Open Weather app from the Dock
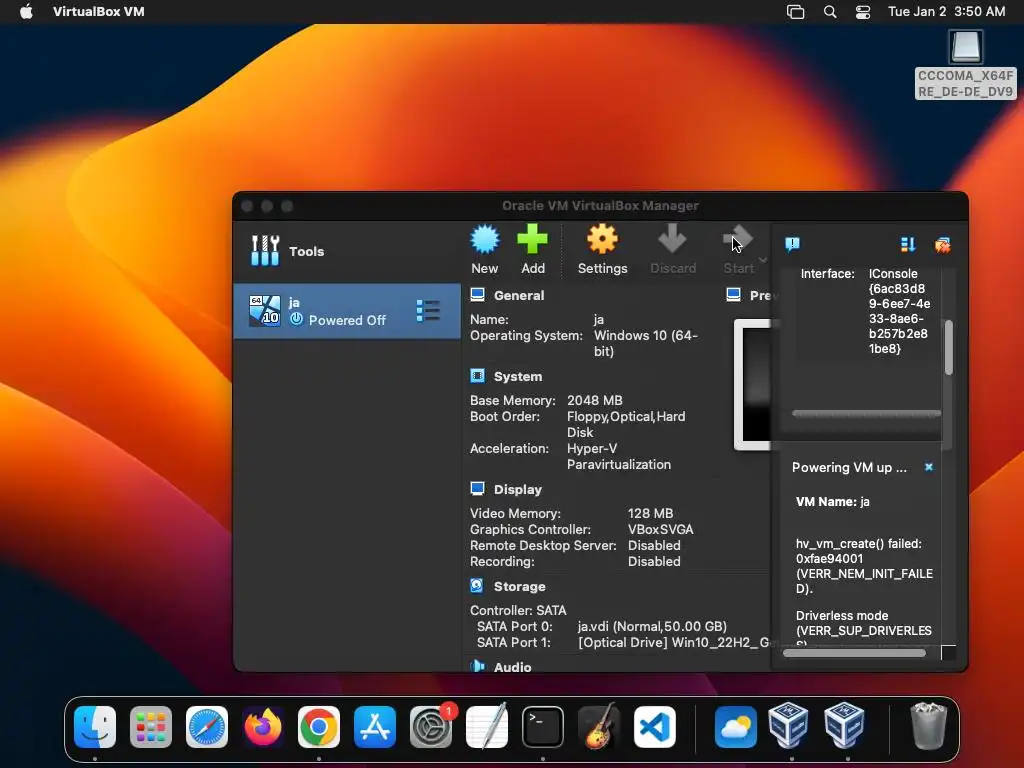The height and width of the screenshot is (768, 1024). 735,727
